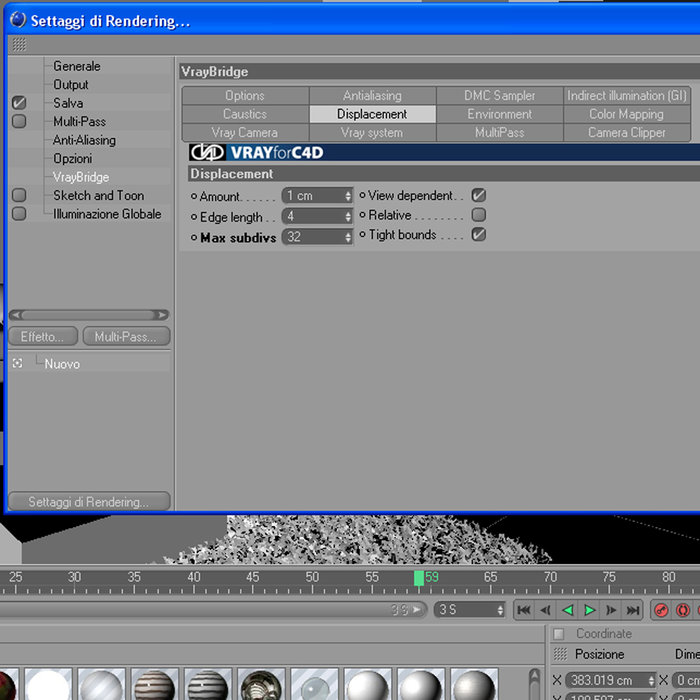Jump to the end of the animation
Image resolution: width=700 pixels, height=700 pixels.
pyautogui.click(x=633, y=610)
